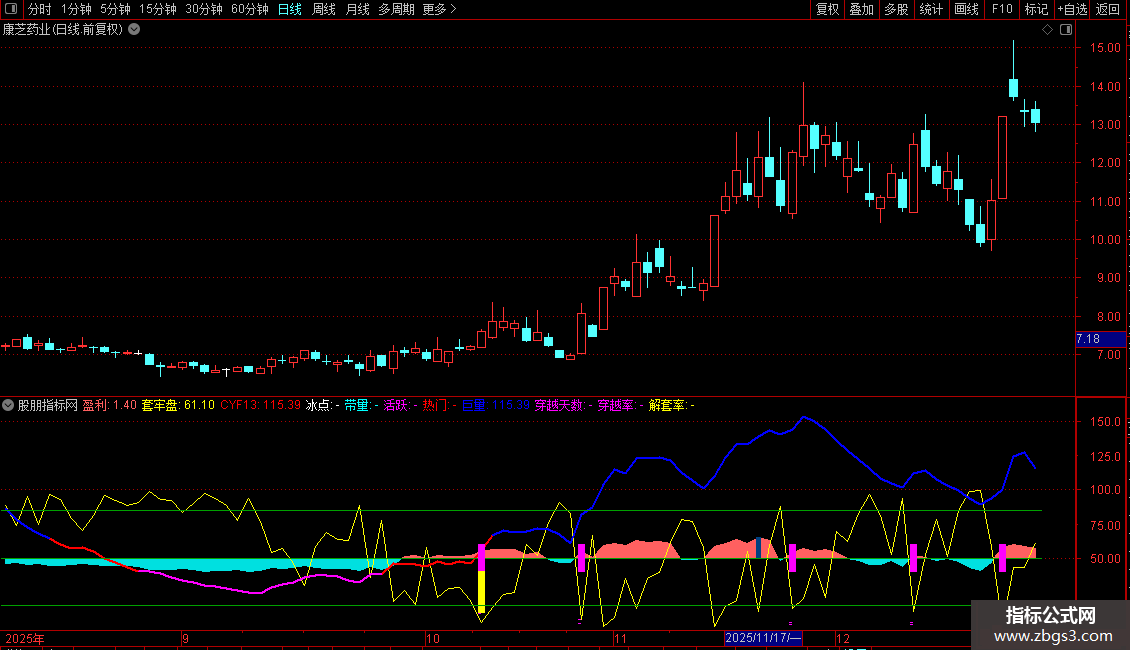Toggle the left sidebar panel icon
This screenshot has height=650, width=1130.
11,9
